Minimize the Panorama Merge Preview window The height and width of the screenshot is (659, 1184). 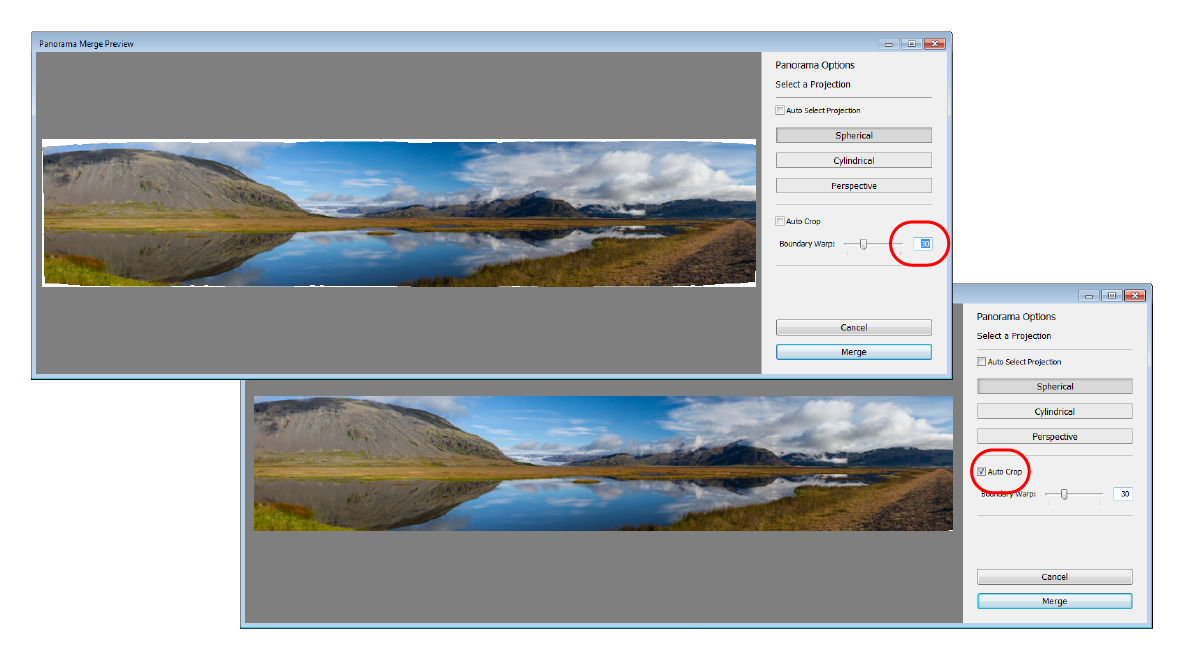(888, 43)
